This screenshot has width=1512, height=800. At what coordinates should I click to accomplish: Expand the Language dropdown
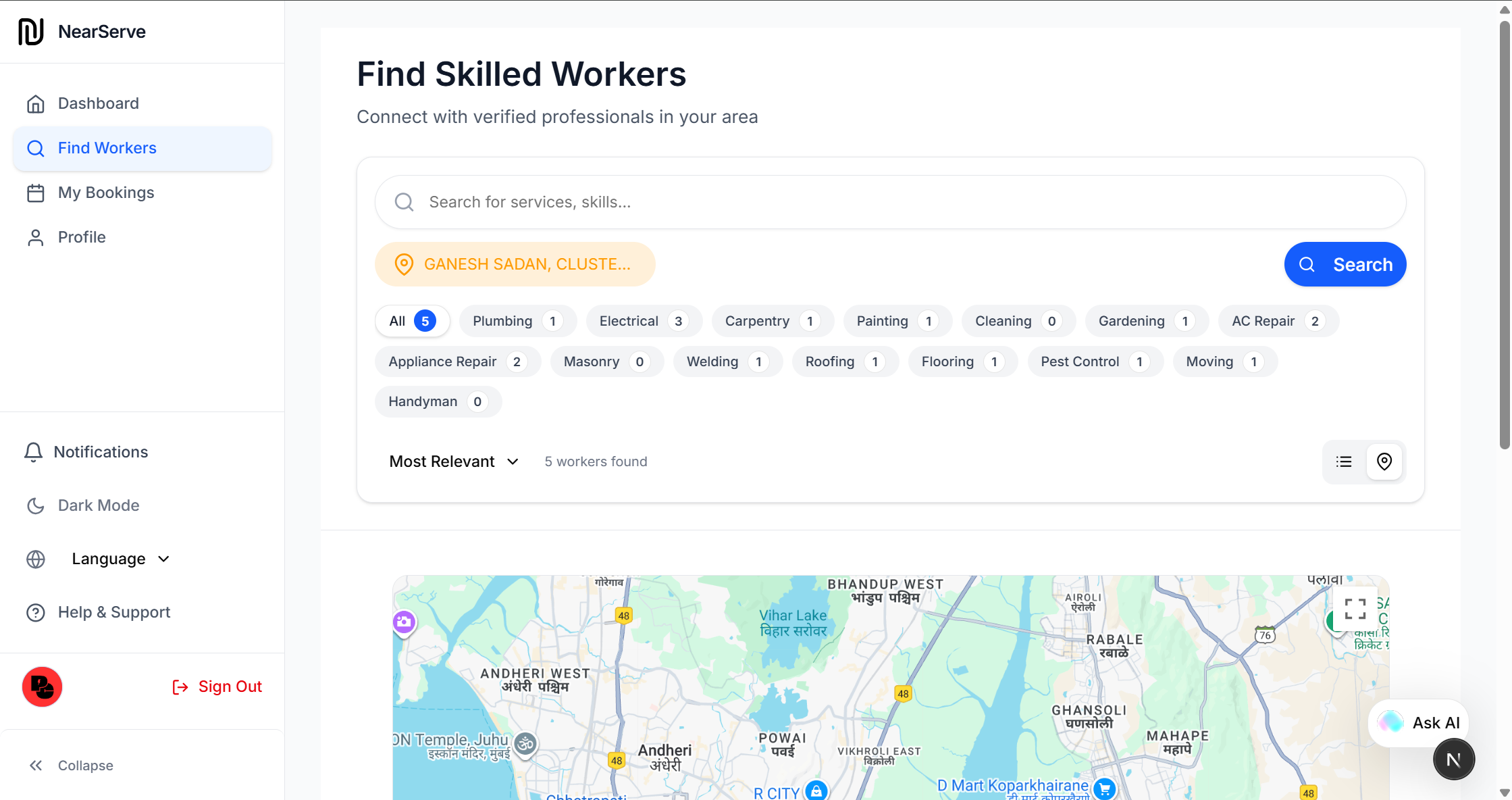pyautogui.click(x=120, y=559)
